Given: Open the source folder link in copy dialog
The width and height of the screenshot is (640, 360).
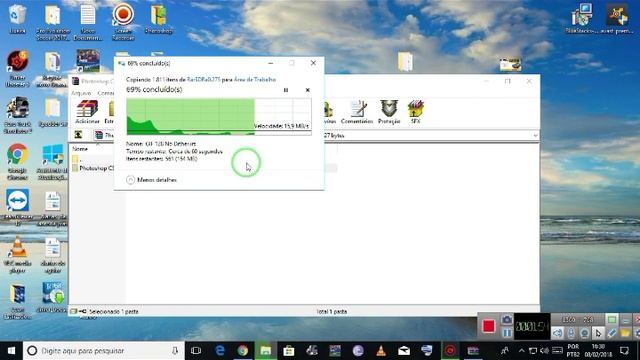Looking at the screenshot, I should 203,80.
